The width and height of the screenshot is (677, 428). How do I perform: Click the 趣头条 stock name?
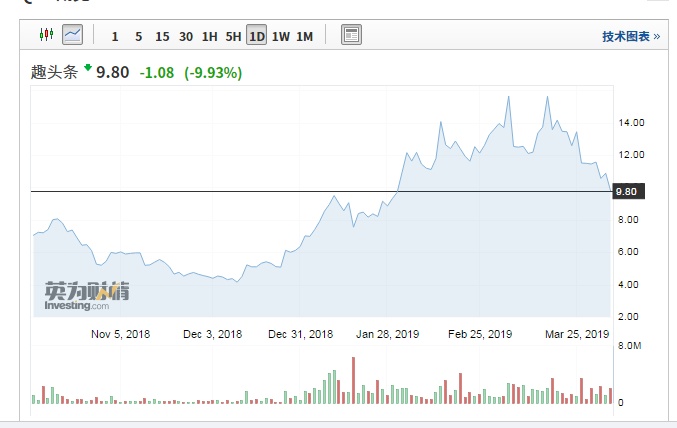coord(54,72)
